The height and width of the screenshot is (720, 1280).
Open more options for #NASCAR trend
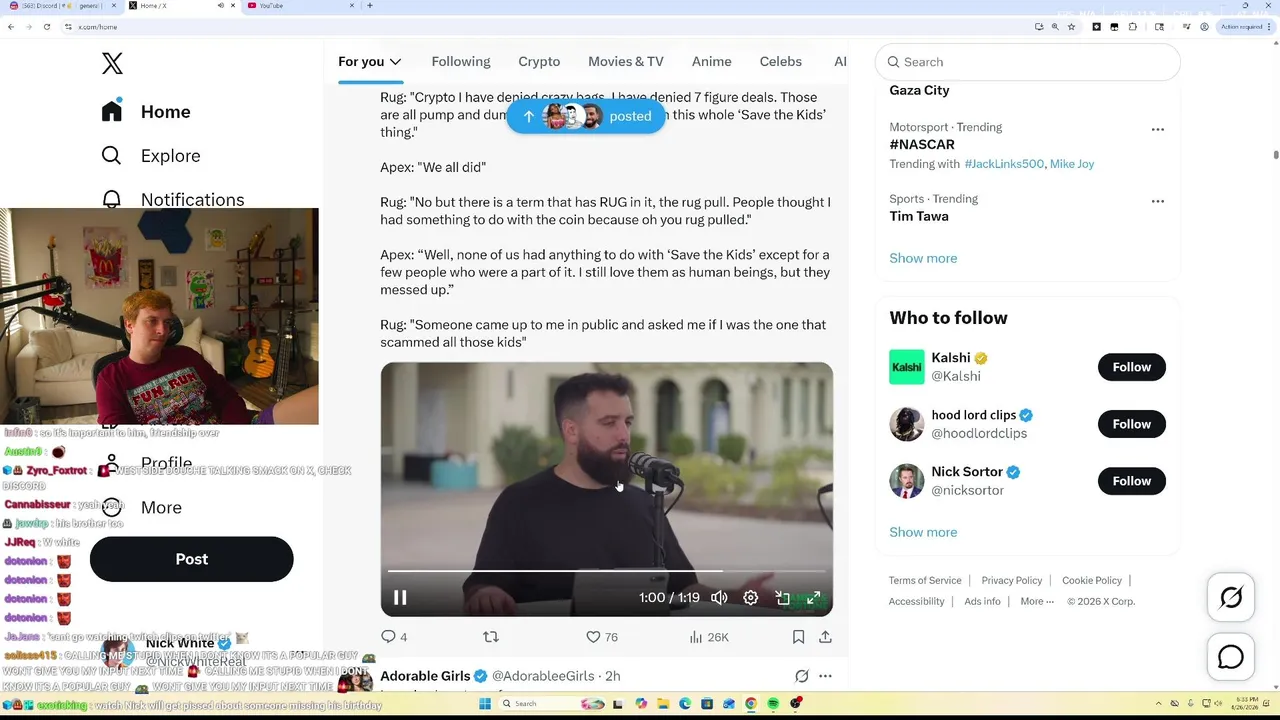pos(1158,130)
